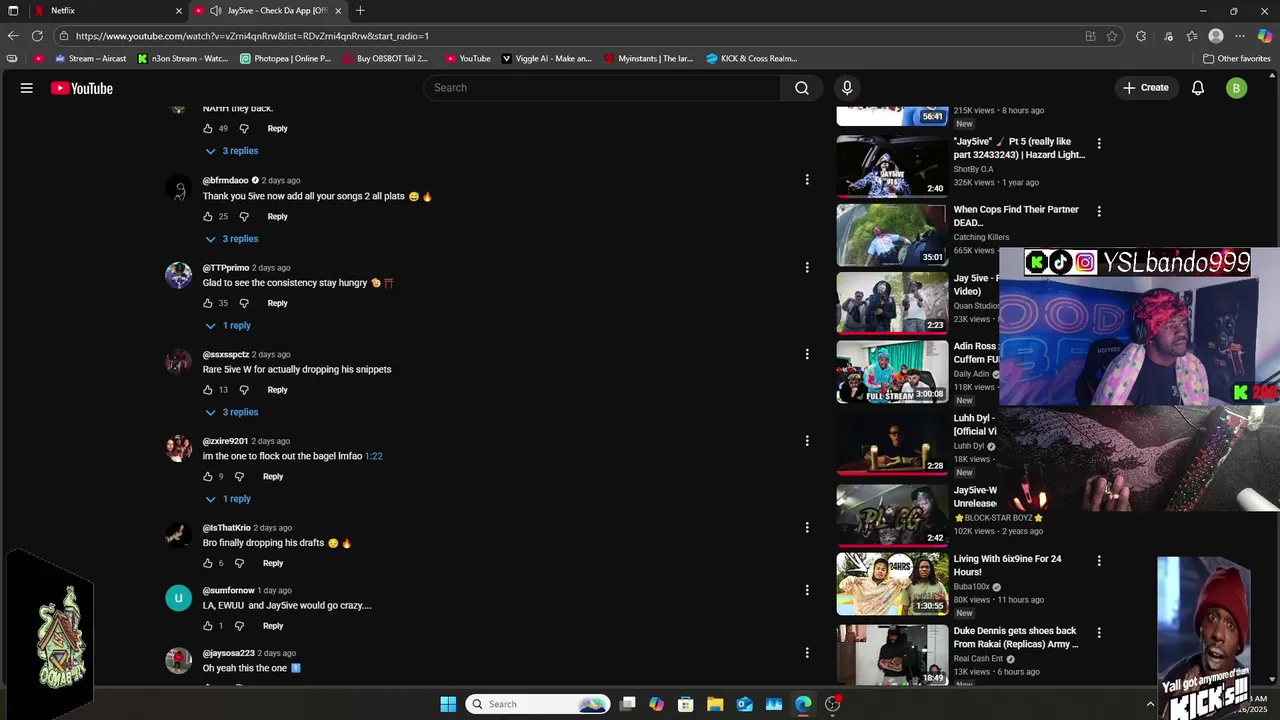The width and height of the screenshot is (1280, 720).
Task: Click the YouTube search input field
Action: click(x=603, y=88)
